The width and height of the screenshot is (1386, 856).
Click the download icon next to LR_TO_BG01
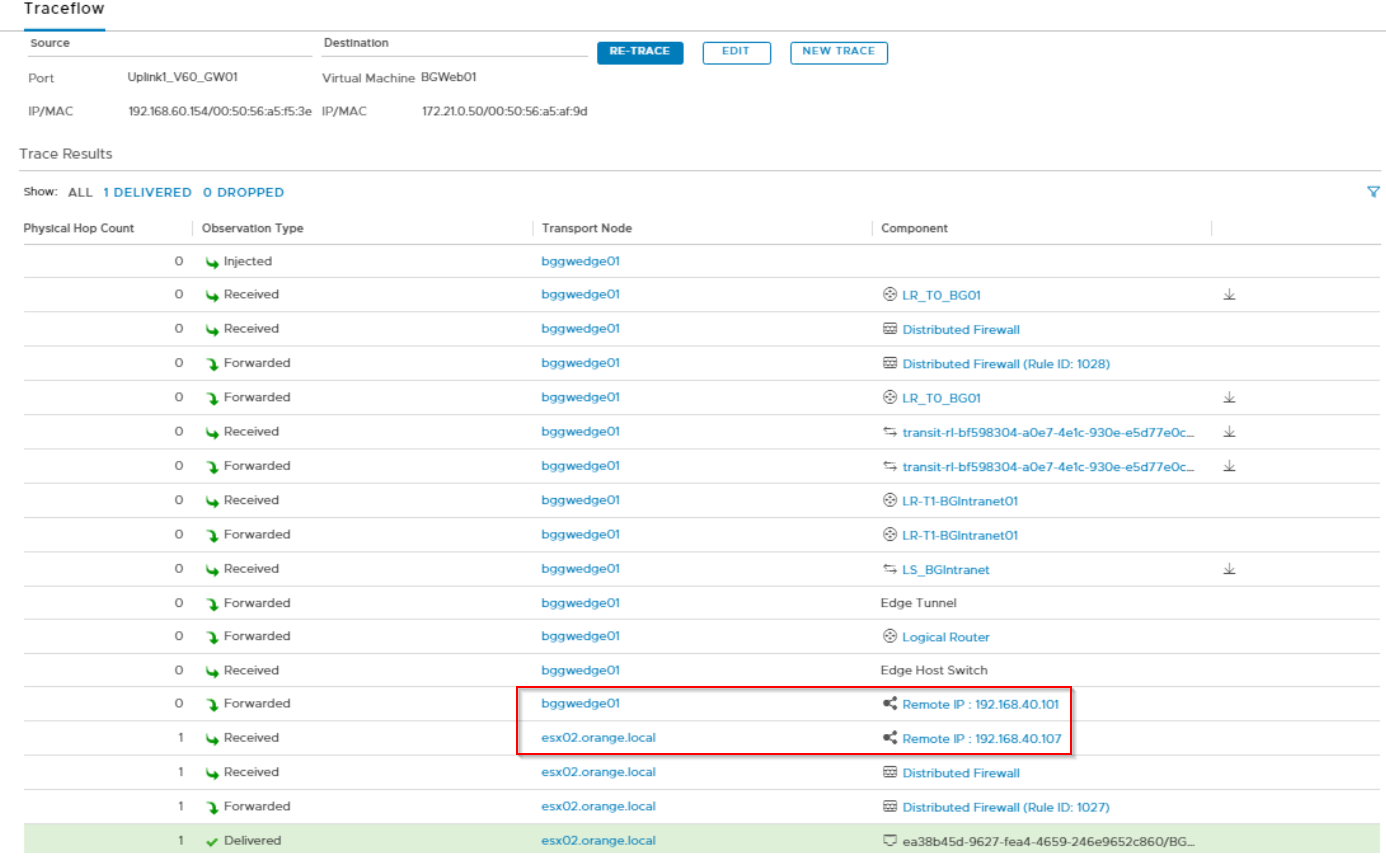pyautogui.click(x=1229, y=294)
